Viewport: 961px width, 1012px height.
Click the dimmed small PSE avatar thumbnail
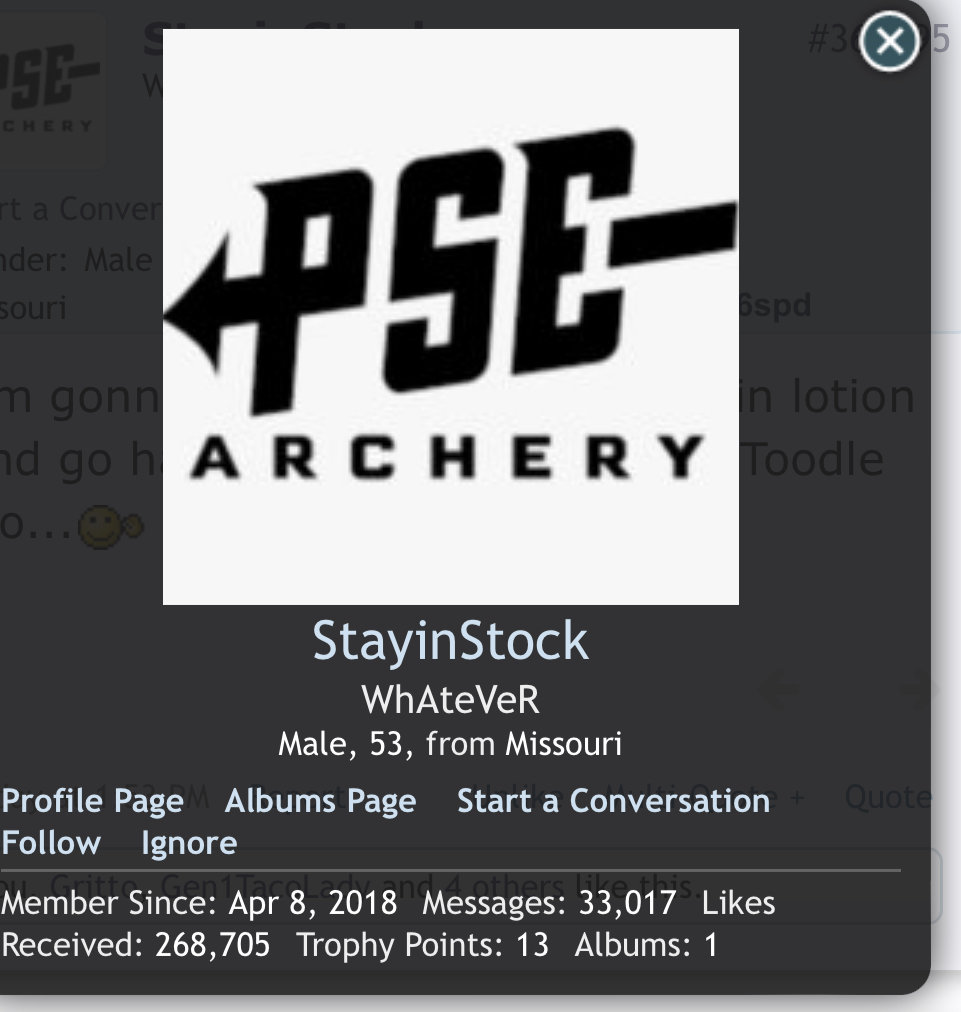tap(52, 90)
